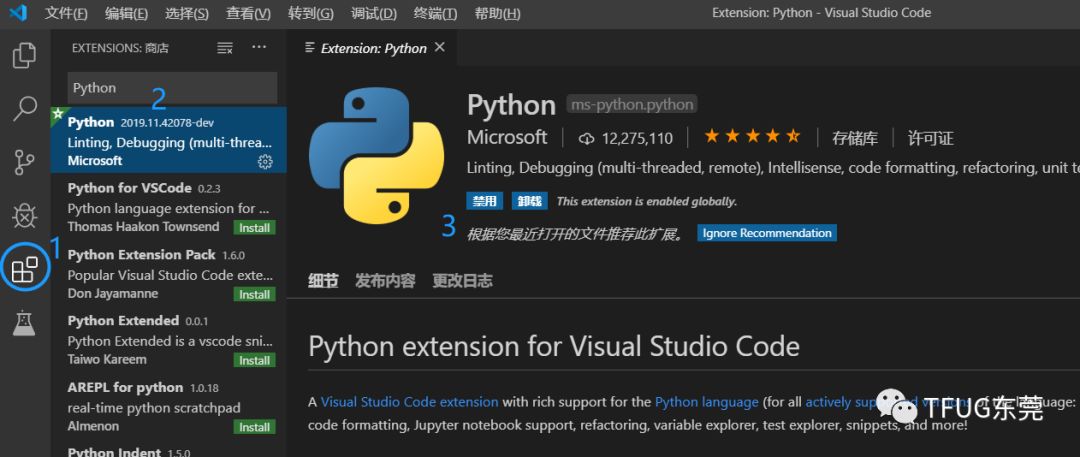Switch to the 发布内容 tab
1080x457 pixels.
(385, 281)
